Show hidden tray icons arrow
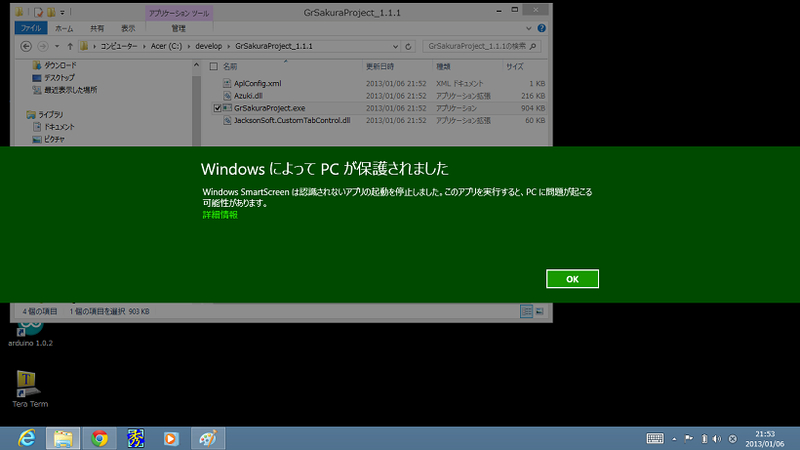This screenshot has height=450, width=800. point(674,439)
